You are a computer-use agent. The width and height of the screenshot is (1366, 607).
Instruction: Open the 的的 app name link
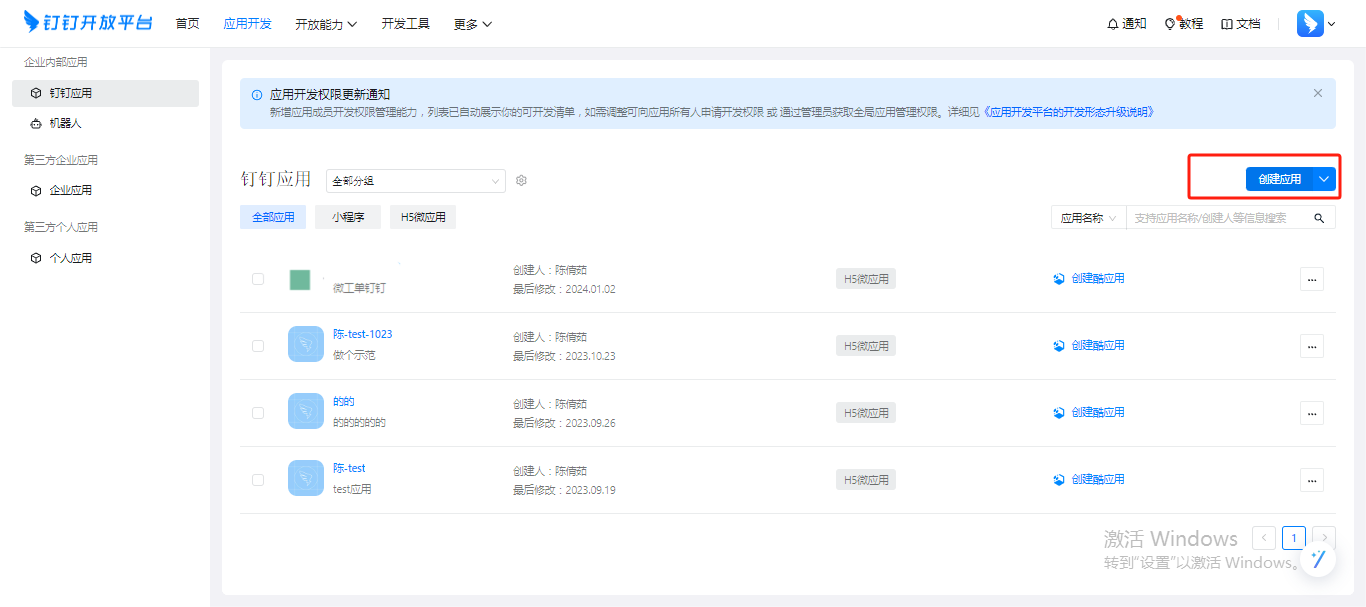coord(344,401)
